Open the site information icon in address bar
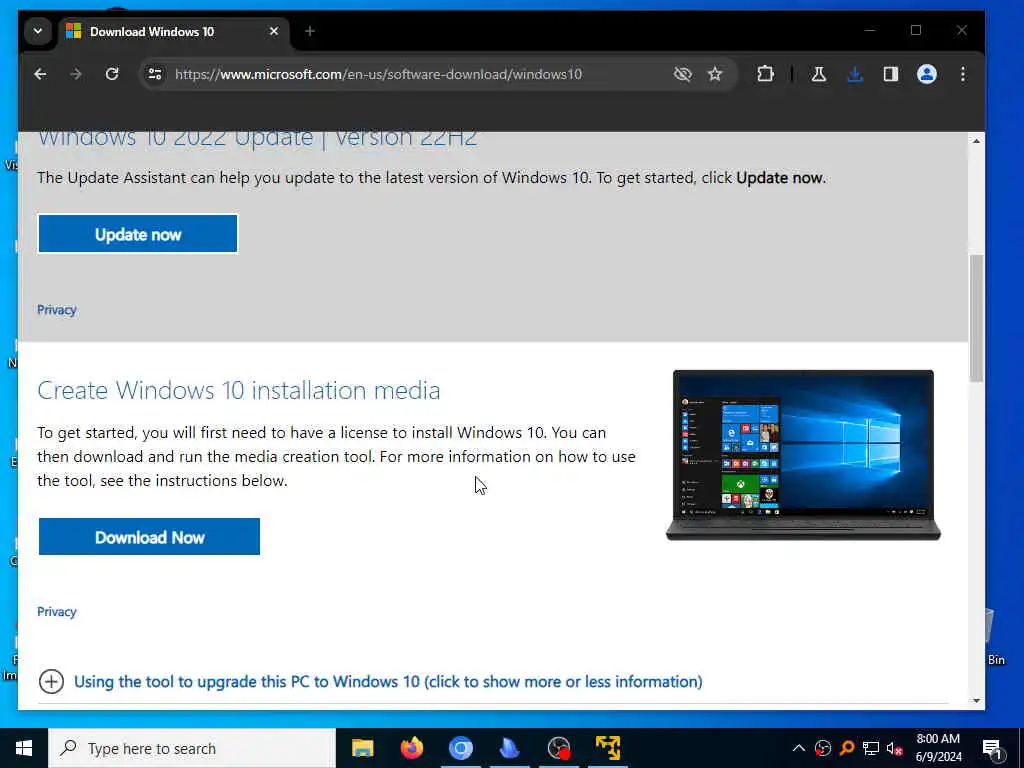Image resolution: width=1024 pixels, height=768 pixels. 155,74
